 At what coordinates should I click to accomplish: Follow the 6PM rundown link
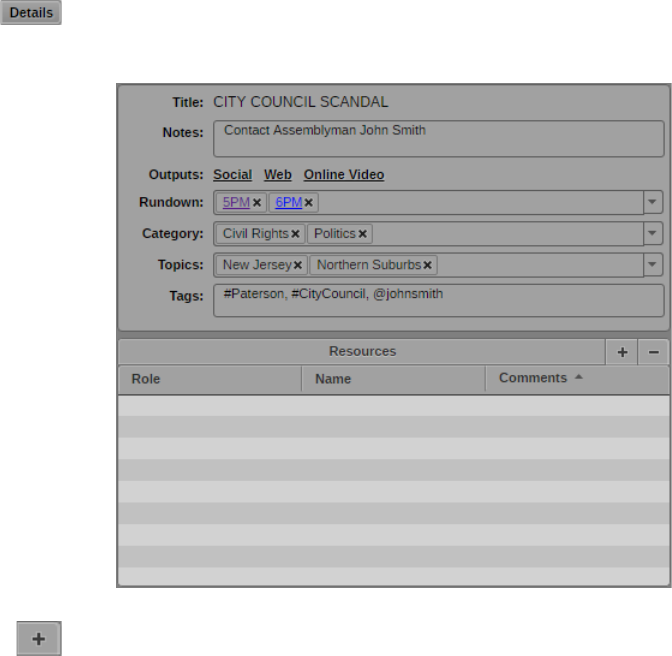(x=289, y=202)
